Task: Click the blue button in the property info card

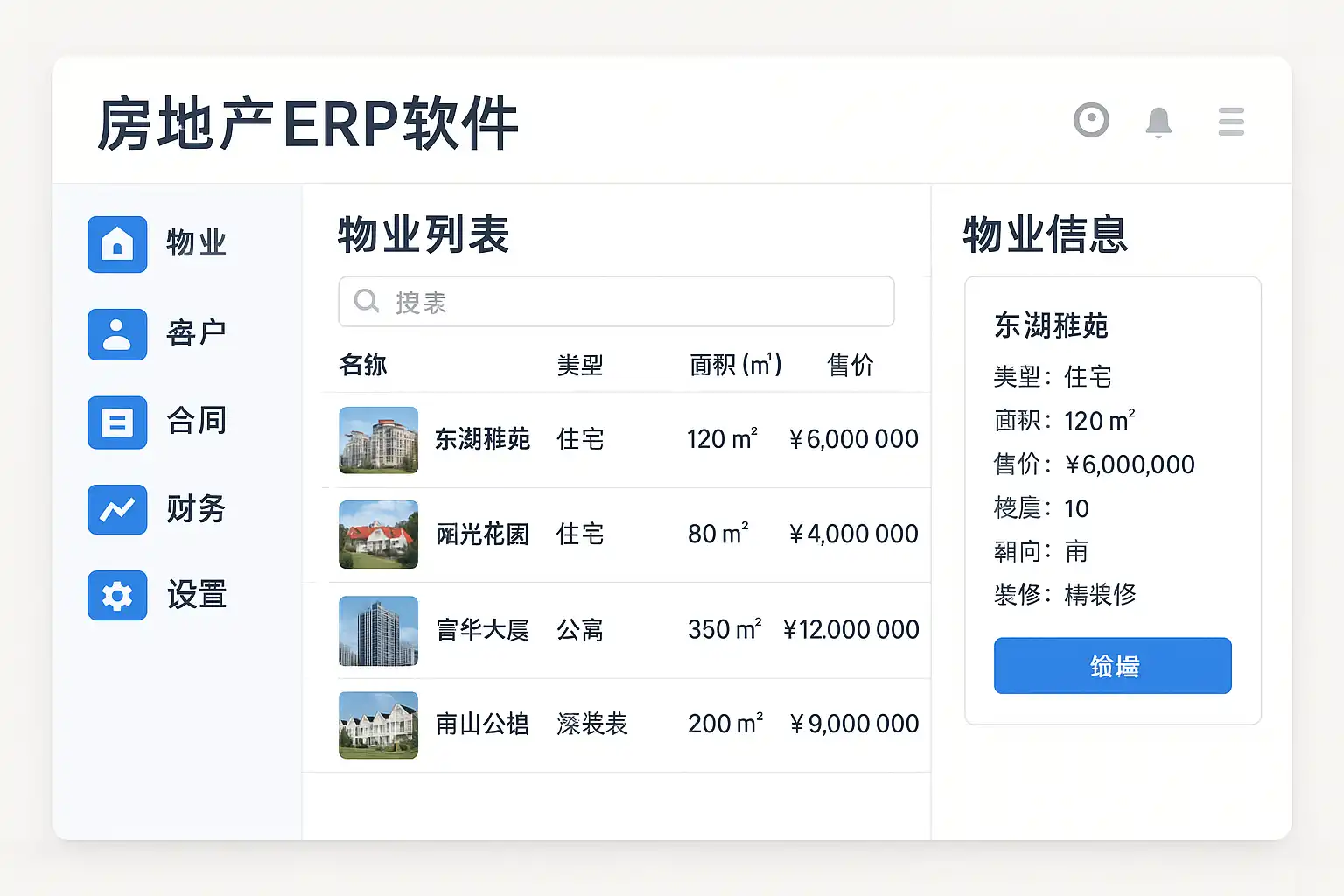Action: pyautogui.click(x=1112, y=666)
